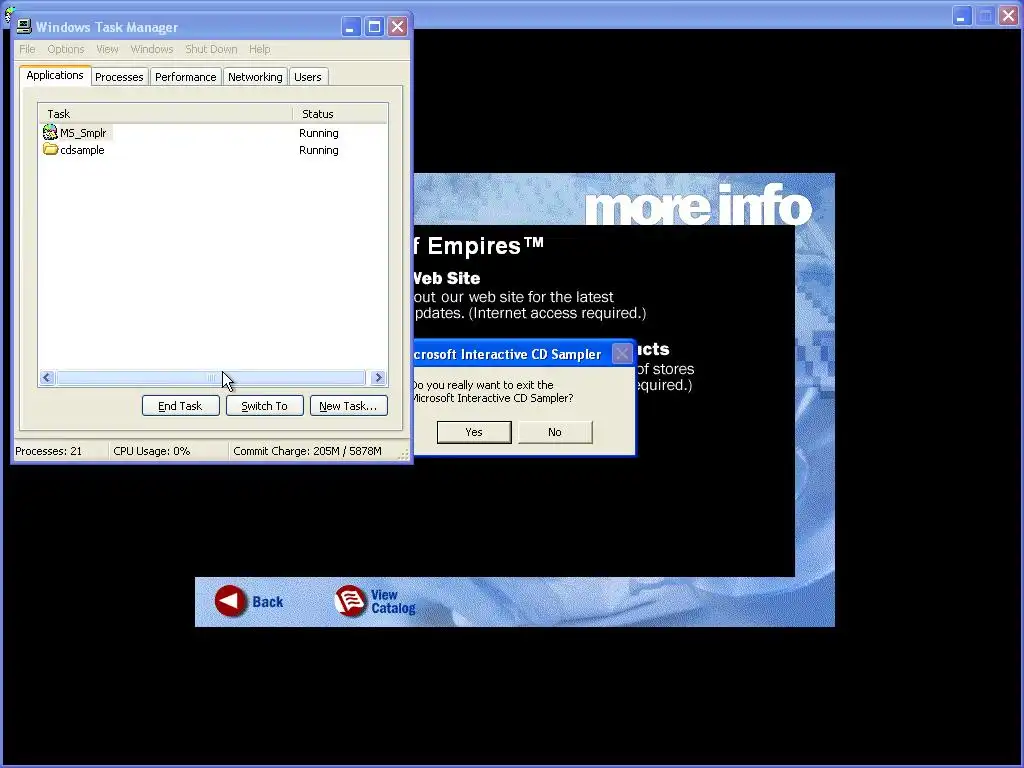Close the CD Sampler exit dialog
The image size is (1024, 768).
coord(622,353)
